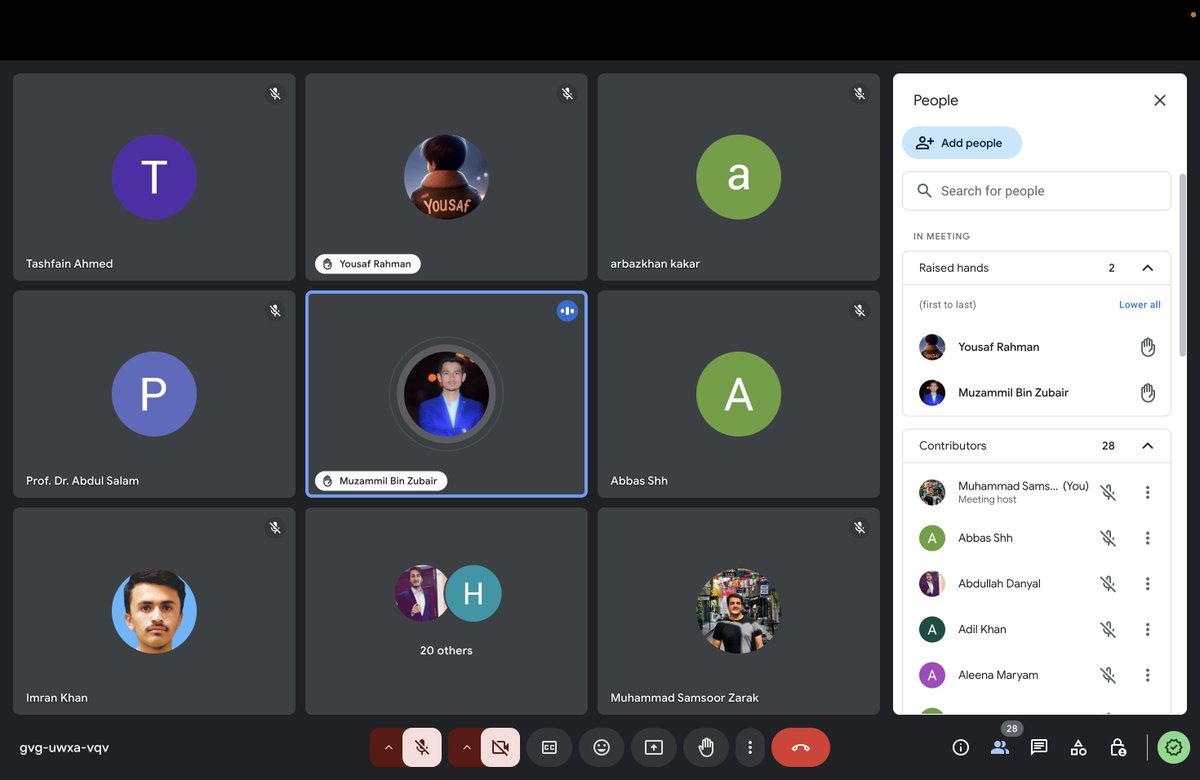1200x780 pixels.
Task: Leave the call with red hang-up button
Action: [800, 747]
